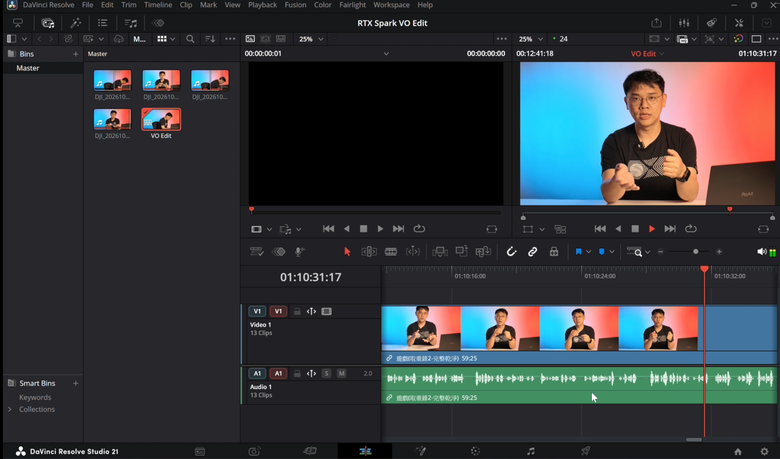Click the Insert Clip tool icon
780x459 pixels.
click(x=440, y=252)
